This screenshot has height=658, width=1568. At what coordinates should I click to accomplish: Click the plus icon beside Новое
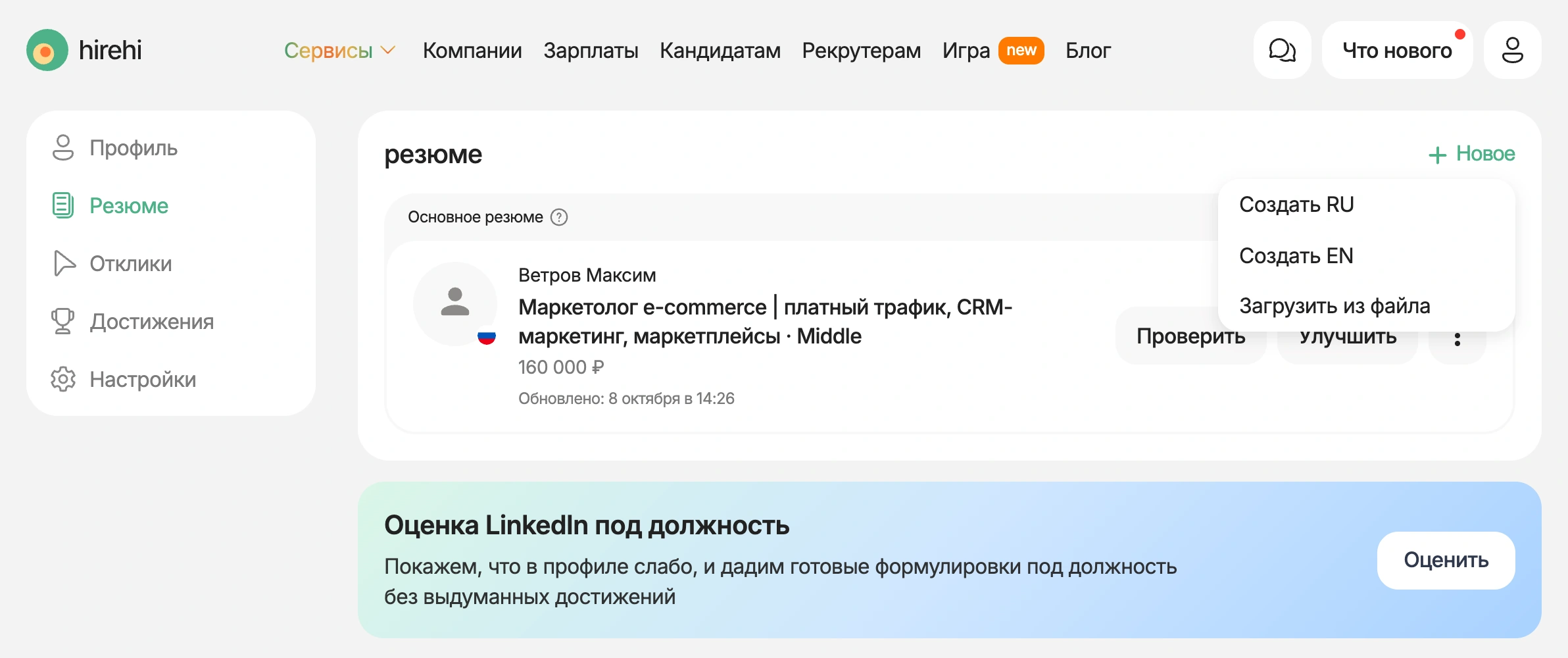(x=1437, y=155)
